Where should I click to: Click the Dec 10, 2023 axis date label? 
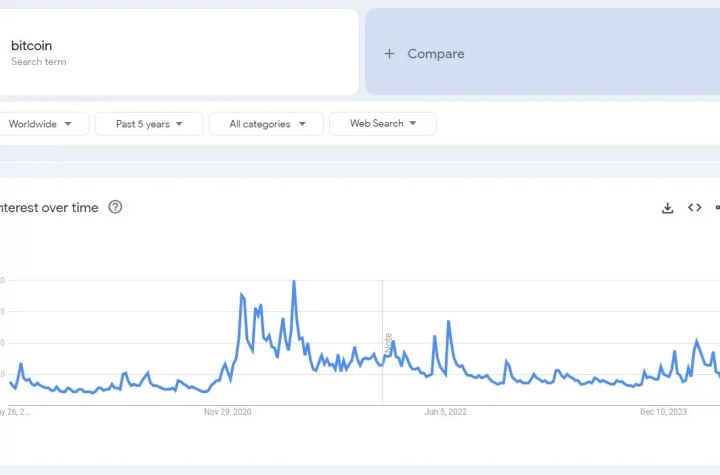[x=663, y=411]
